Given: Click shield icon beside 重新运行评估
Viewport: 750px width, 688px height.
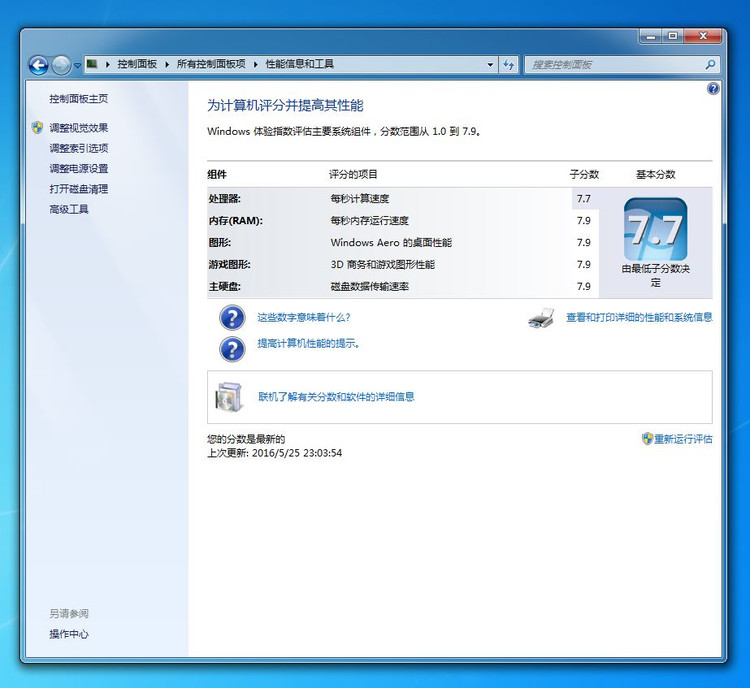Looking at the screenshot, I should (x=647, y=439).
